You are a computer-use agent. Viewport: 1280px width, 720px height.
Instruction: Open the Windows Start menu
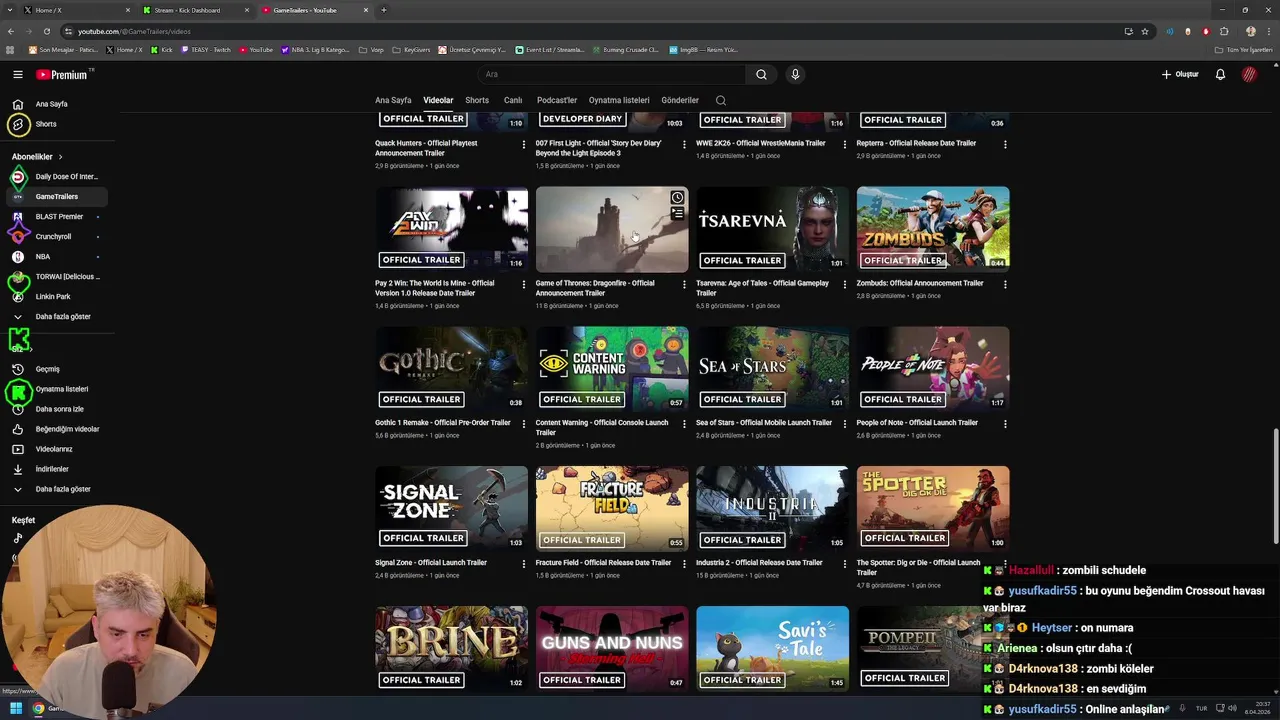coord(16,709)
